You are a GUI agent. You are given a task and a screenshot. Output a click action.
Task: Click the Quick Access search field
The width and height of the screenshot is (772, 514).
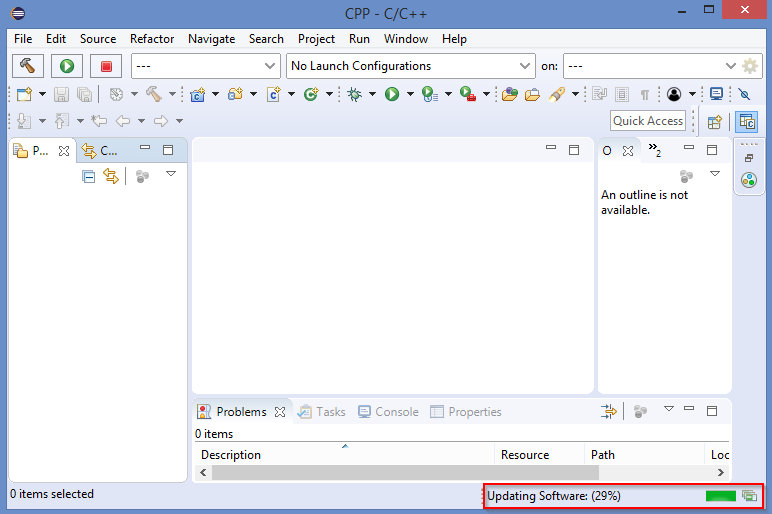coord(648,121)
